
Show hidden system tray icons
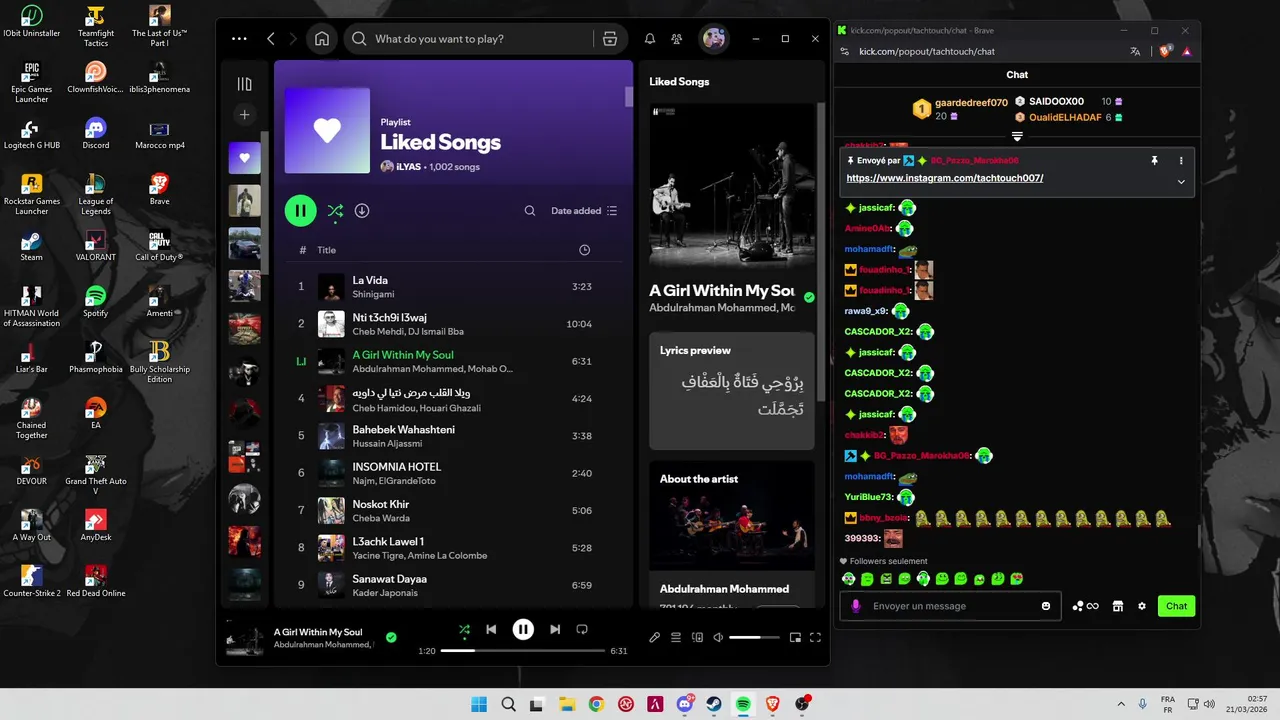tap(1120, 704)
